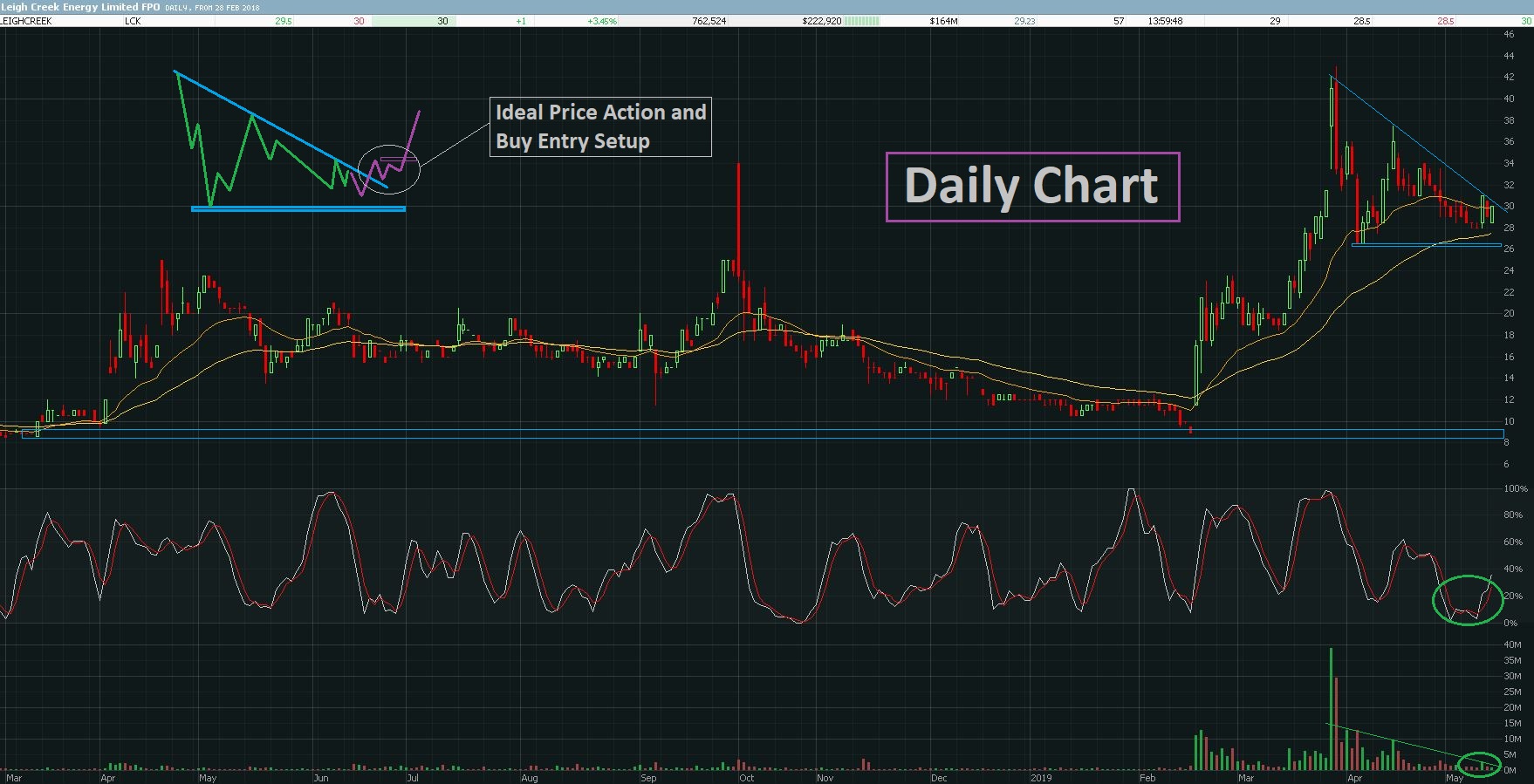Click the DAILY, FROM 28 FEB 2018 period label
Viewport: 1534px width, 784px height.
pyautogui.click(x=212, y=8)
